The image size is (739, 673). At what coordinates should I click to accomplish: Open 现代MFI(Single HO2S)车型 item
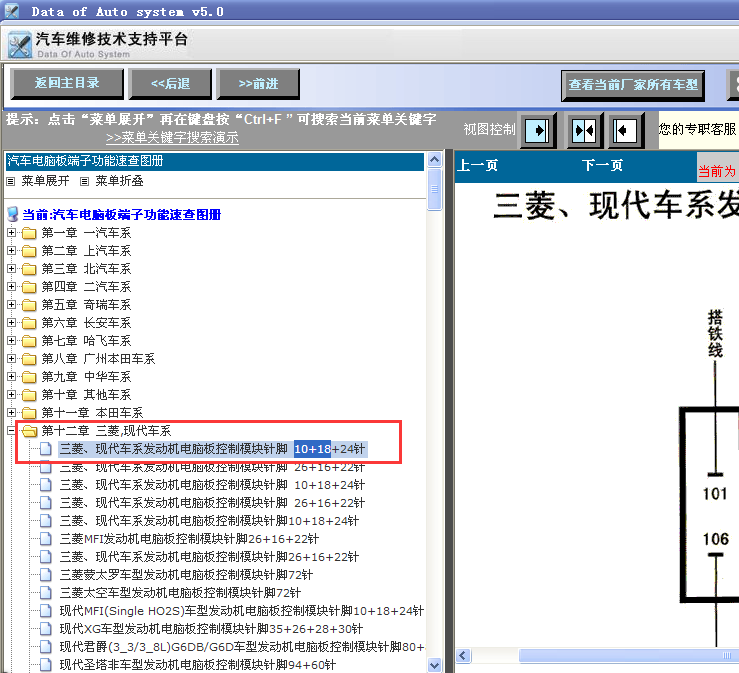241,611
